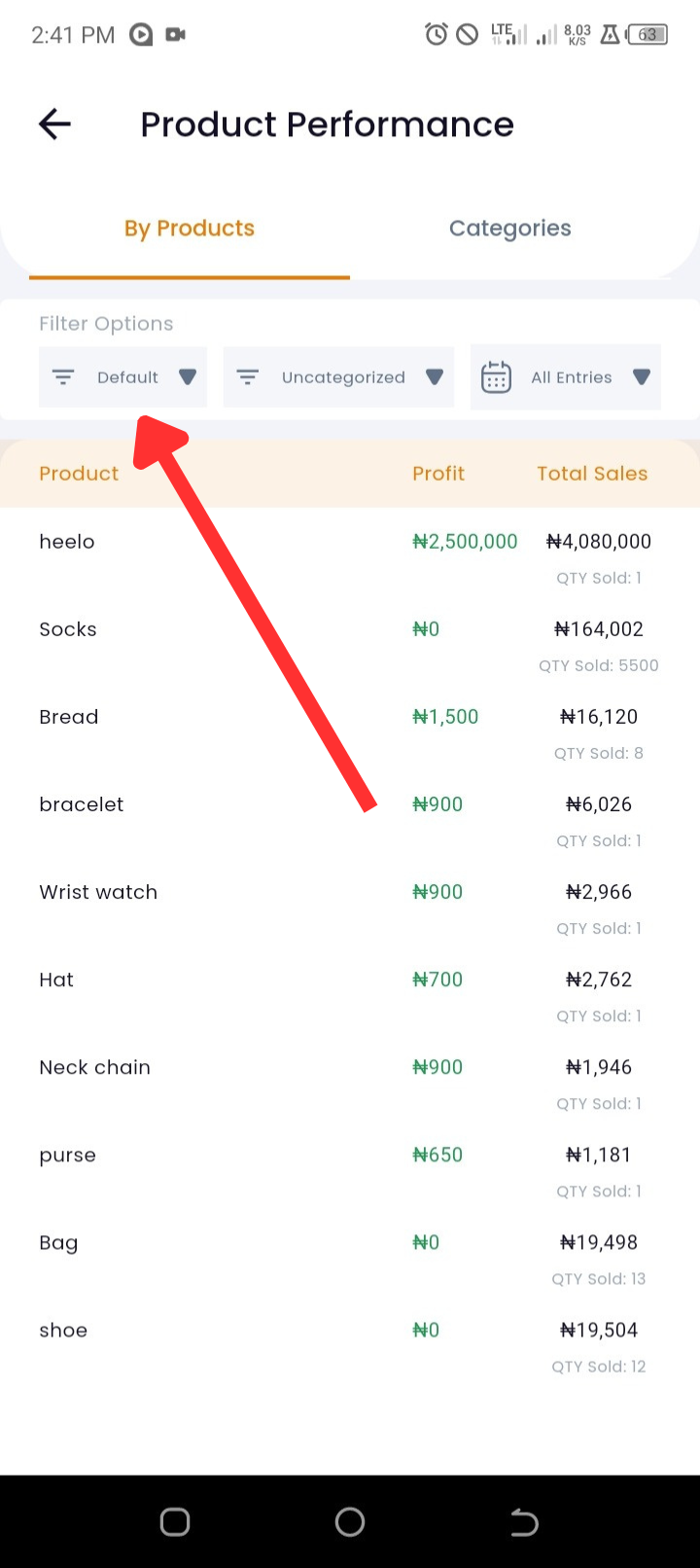Open the All Entries date dropdown
Screen dimensions: 700x1568
[x=642, y=377]
